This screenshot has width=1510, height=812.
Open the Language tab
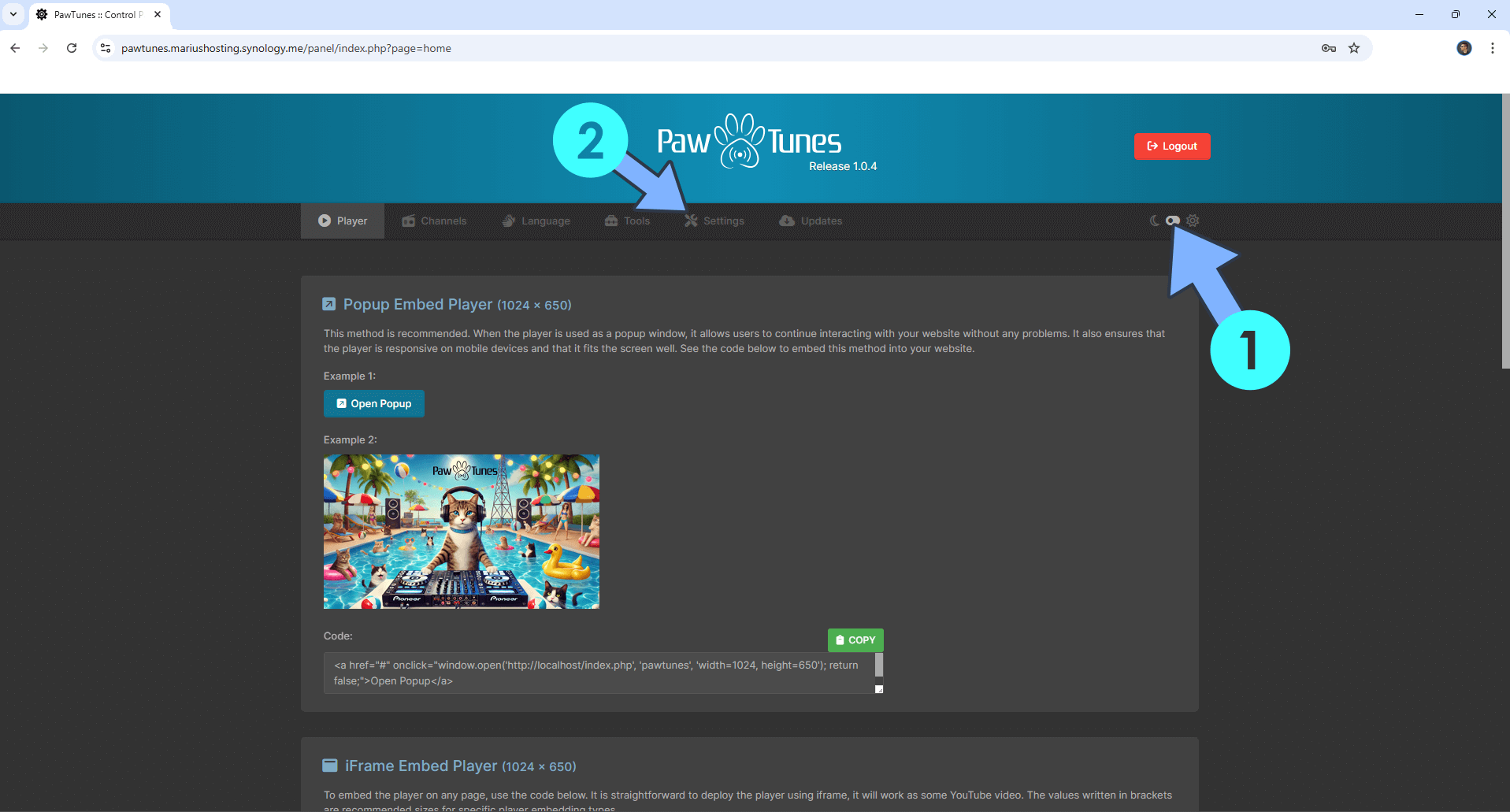click(536, 221)
